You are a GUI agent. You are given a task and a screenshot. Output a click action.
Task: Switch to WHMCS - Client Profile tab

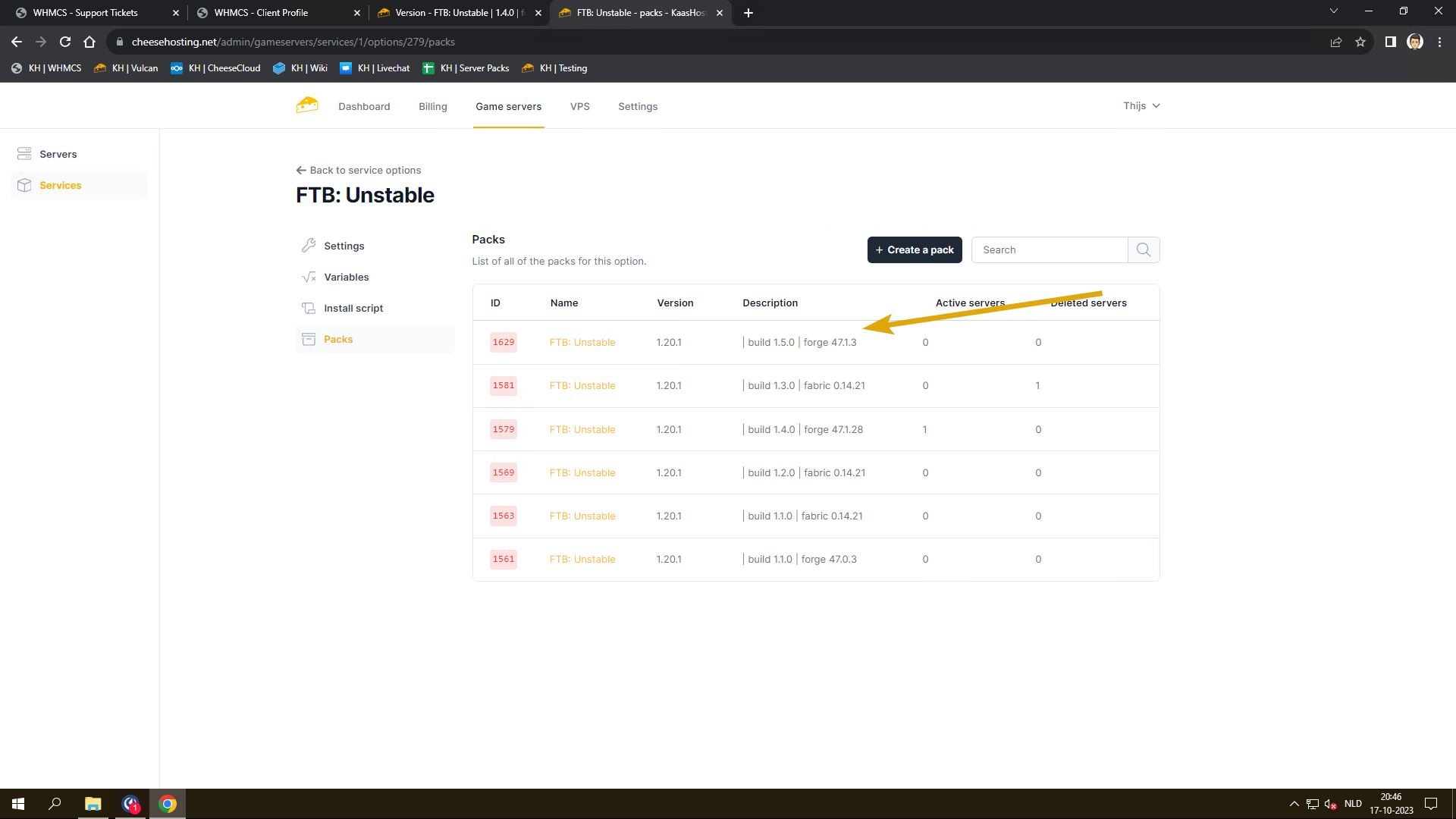click(261, 13)
